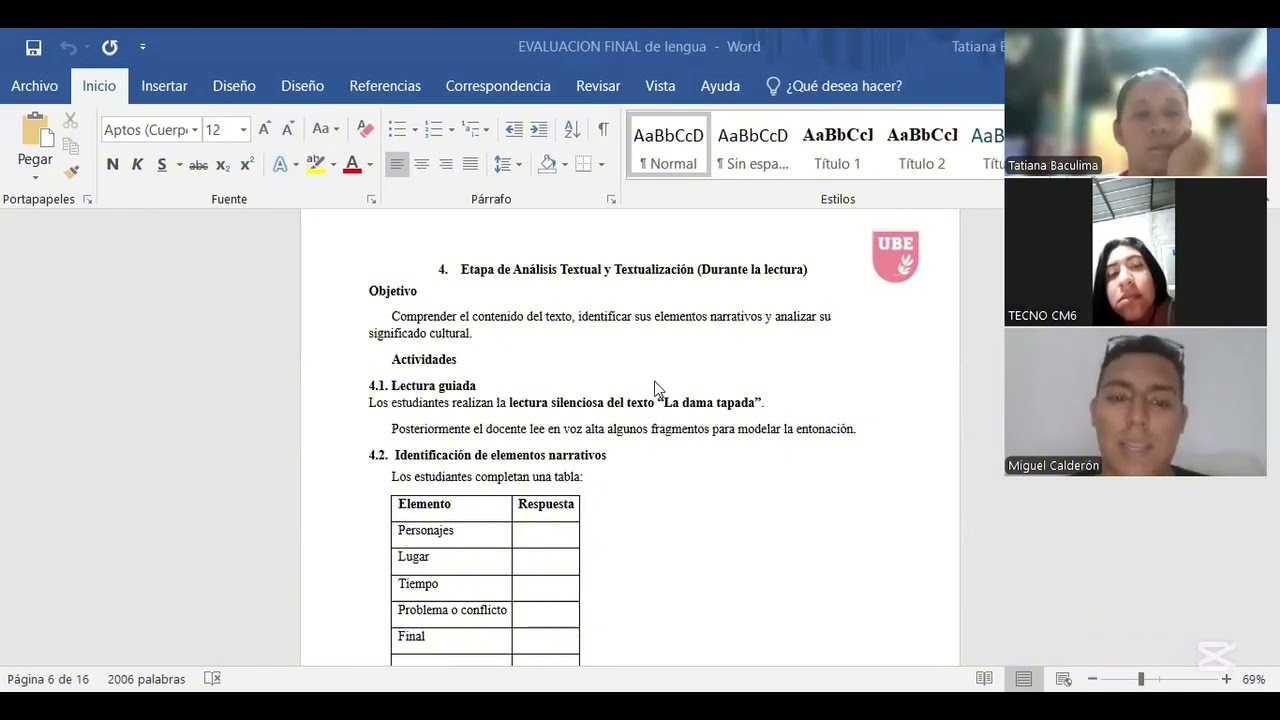Switch to Read Mode view in status bar
Viewport: 1280px width, 720px height.
[985, 679]
